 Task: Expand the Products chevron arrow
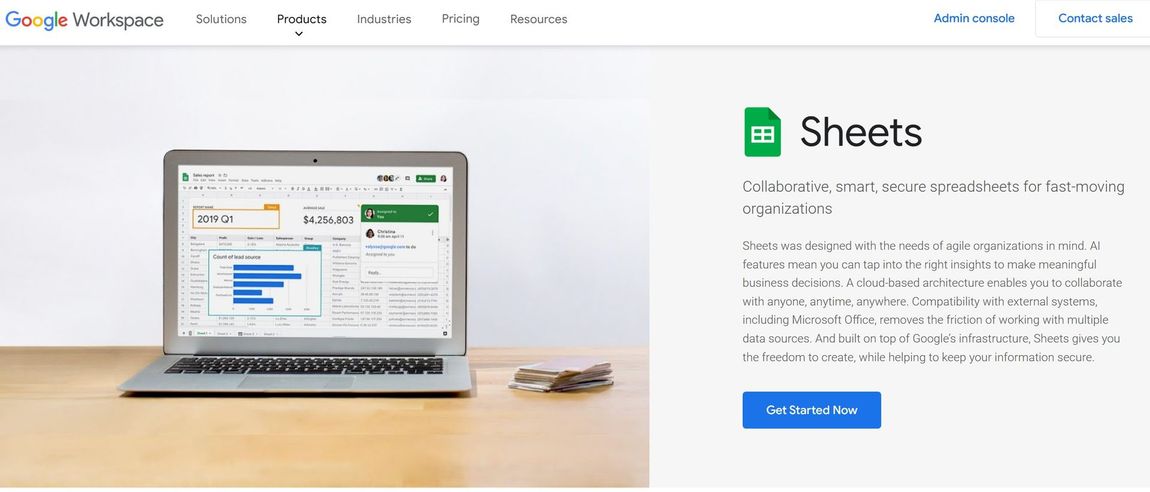coord(299,34)
